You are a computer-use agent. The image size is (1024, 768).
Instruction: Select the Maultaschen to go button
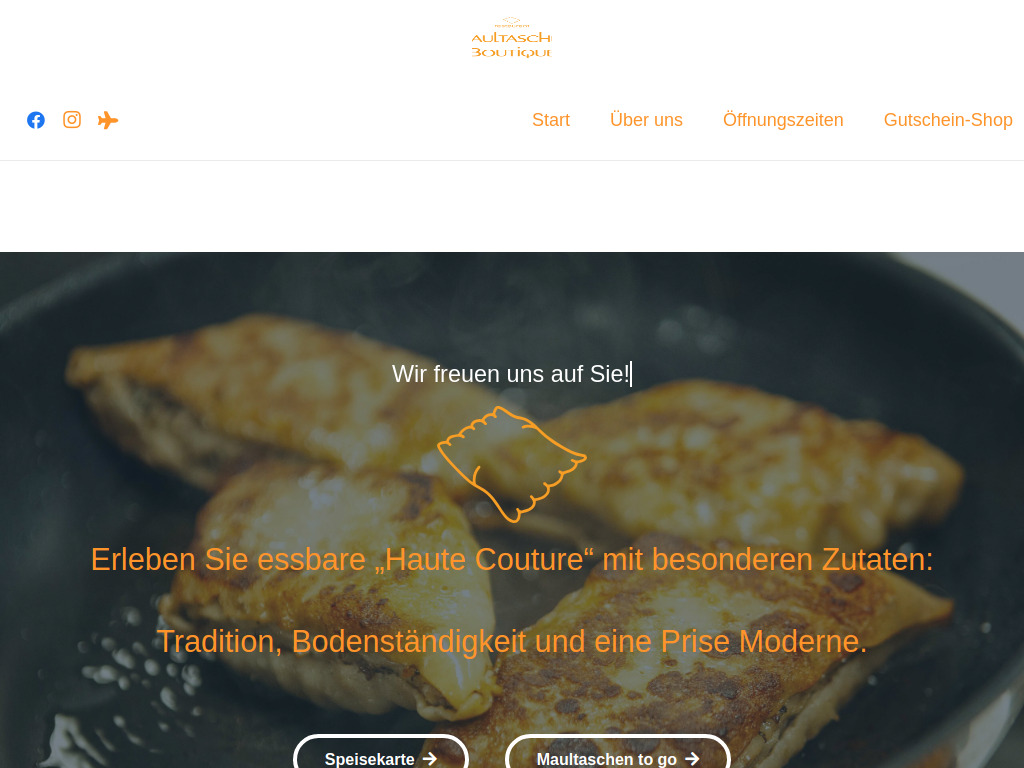[x=618, y=754]
